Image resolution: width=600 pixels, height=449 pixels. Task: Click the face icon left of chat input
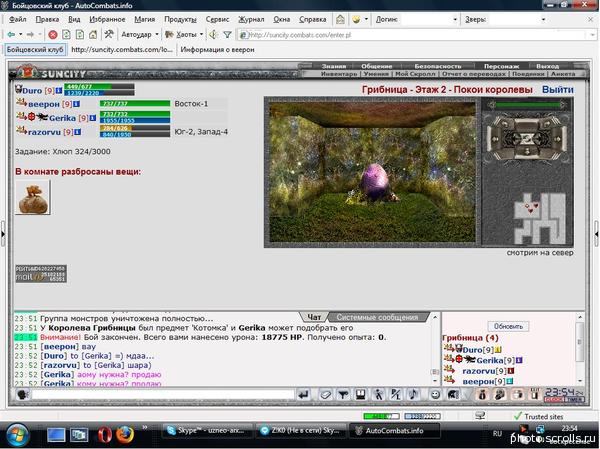coord(23,394)
